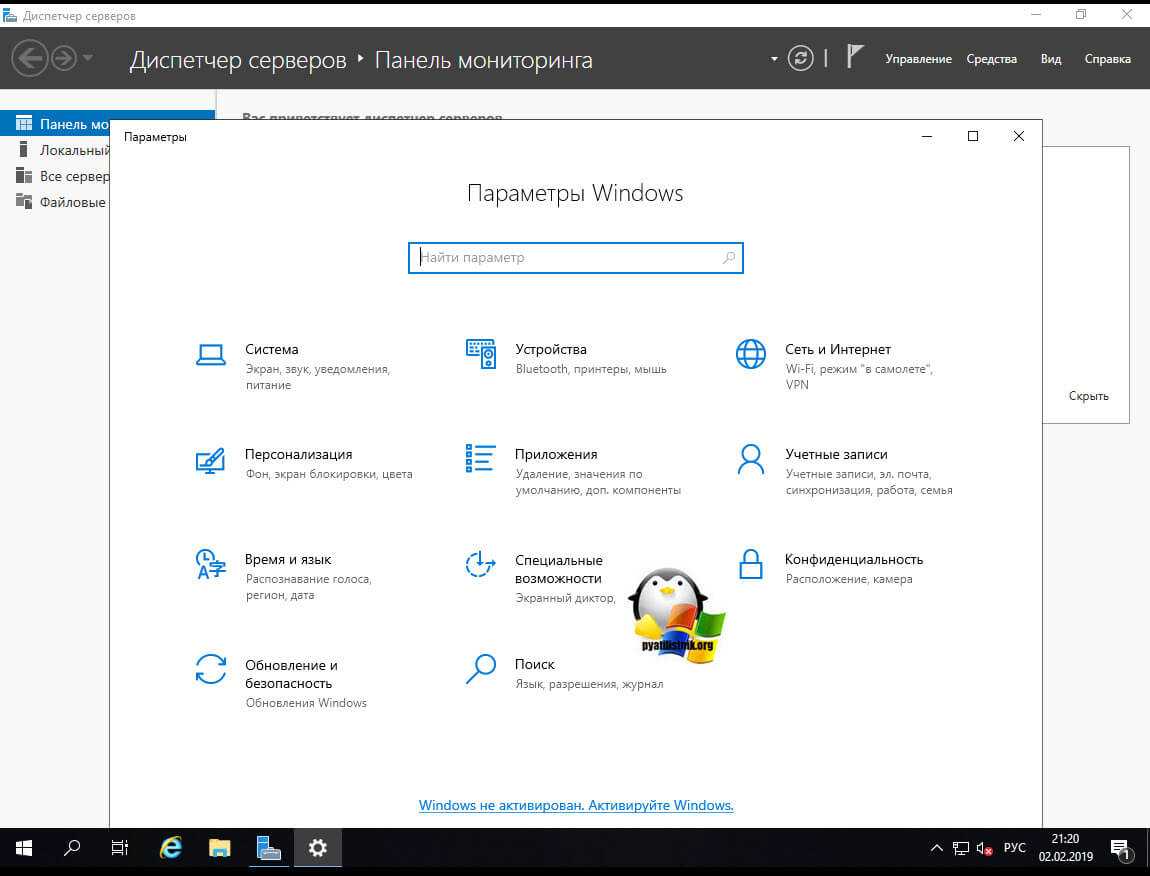
Task: Open the Средства menu
Action: 991,59
